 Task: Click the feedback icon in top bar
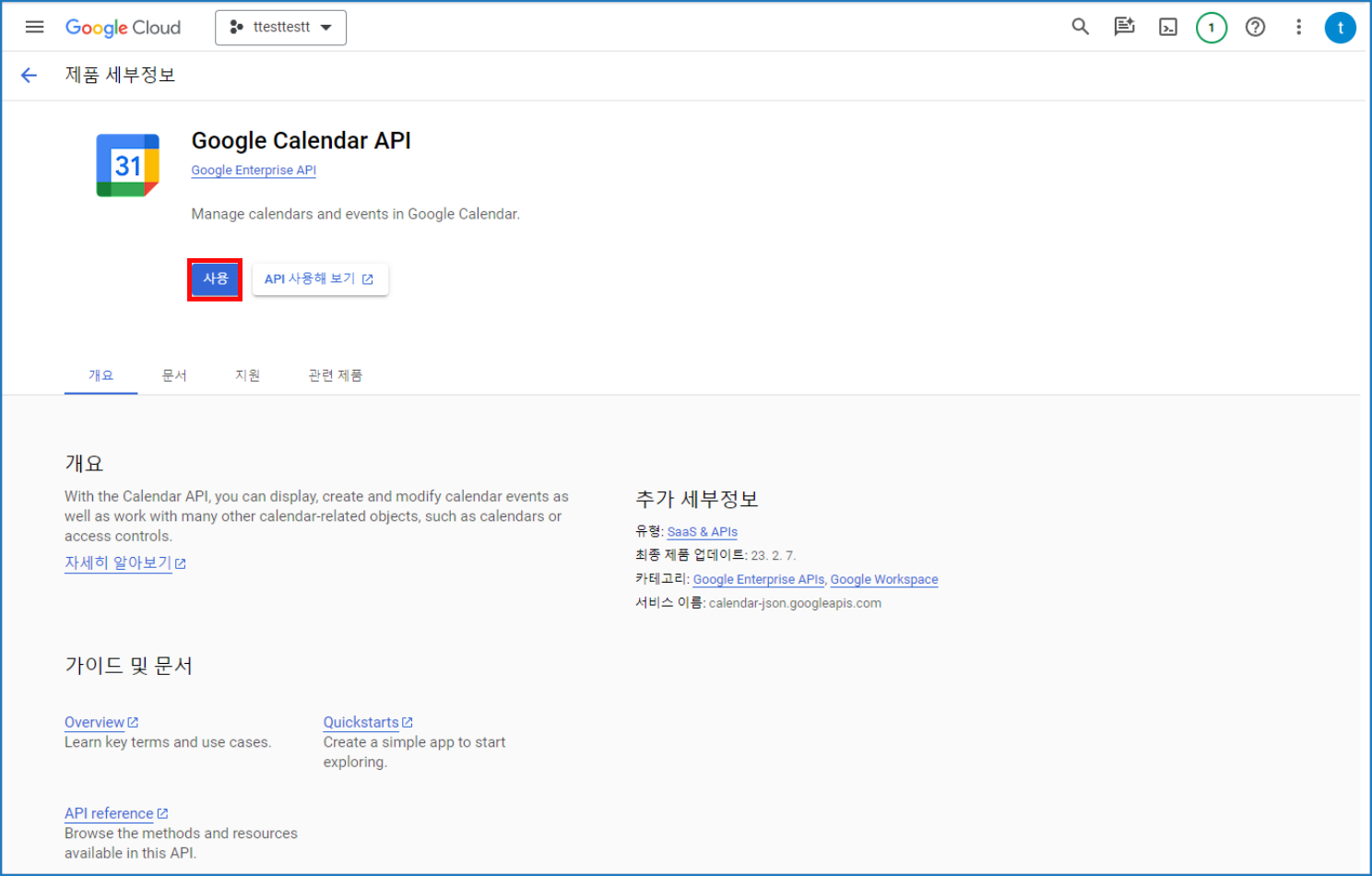pyautogui.click(x=1124, y=27)
